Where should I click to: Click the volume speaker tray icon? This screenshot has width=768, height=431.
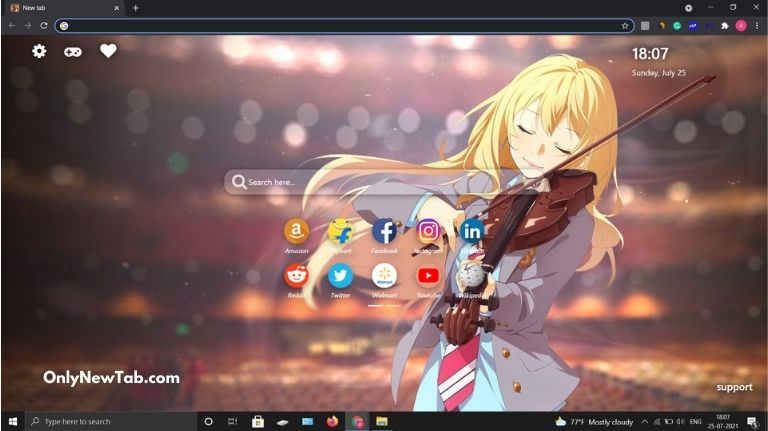pos(680,422)
